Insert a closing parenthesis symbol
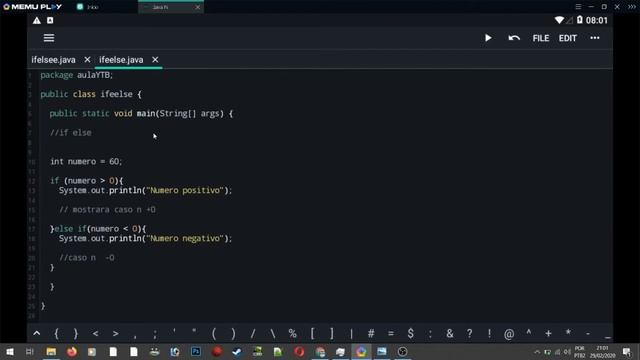 point(233,333)
